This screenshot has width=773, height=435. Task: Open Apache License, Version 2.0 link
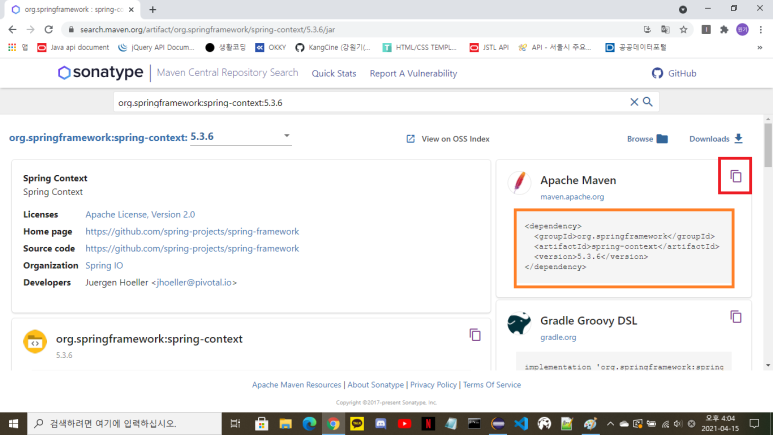click(140, 215)
